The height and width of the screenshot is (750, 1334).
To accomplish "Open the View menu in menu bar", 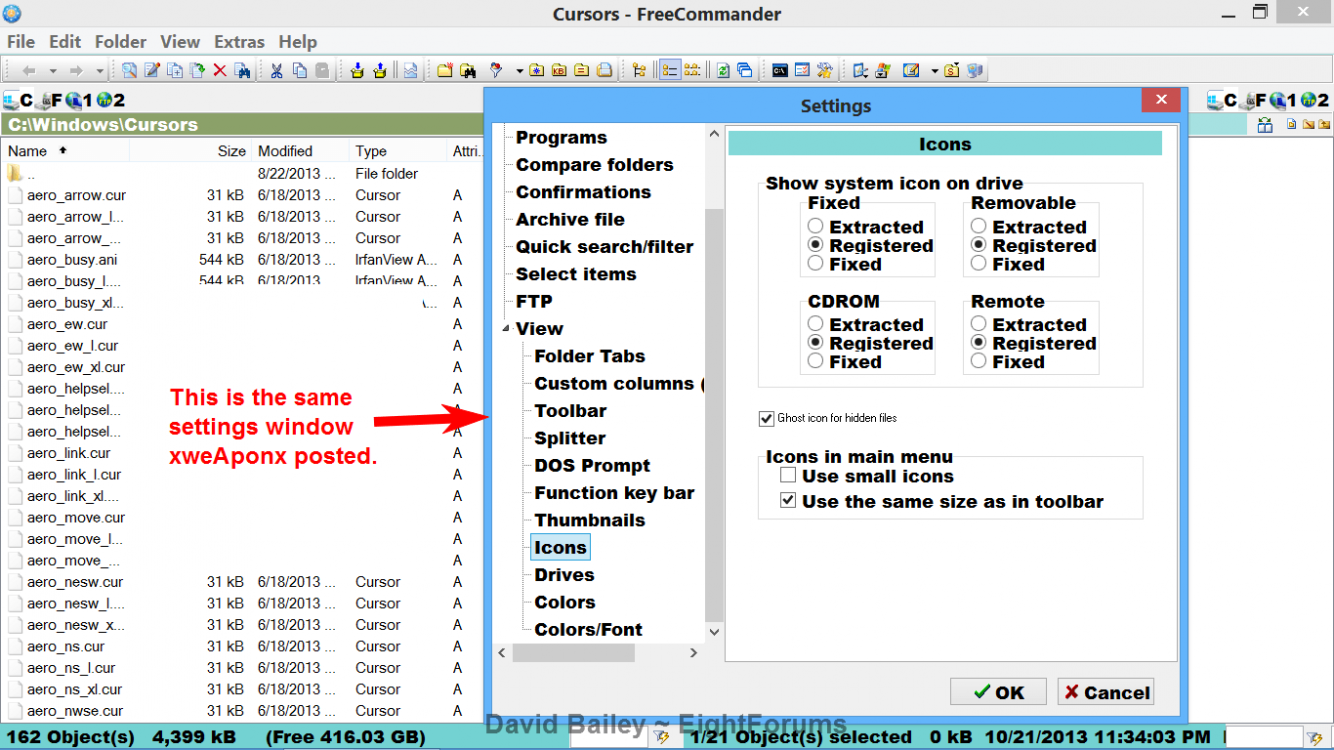I will tap(180, 42).
